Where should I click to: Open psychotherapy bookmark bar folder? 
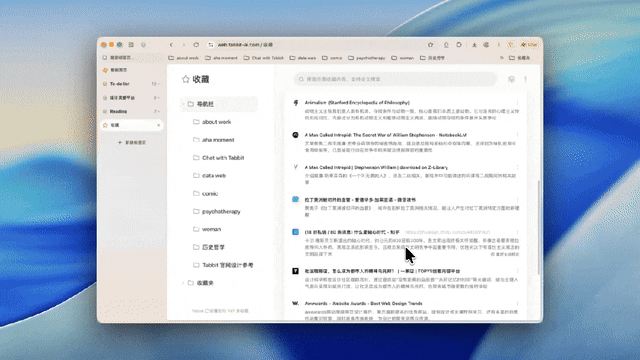coord(367,58)
